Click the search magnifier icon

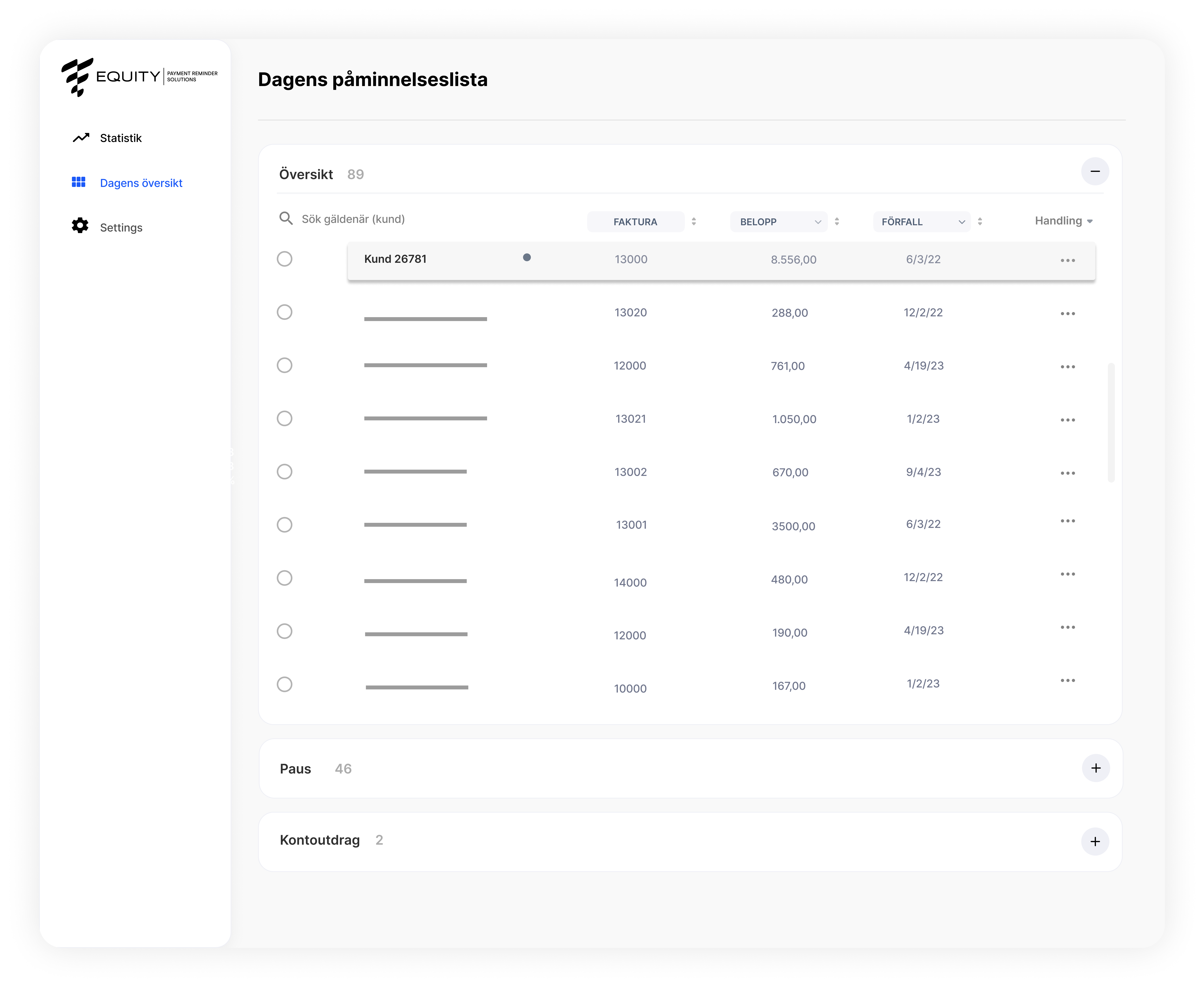click(286, 218)
